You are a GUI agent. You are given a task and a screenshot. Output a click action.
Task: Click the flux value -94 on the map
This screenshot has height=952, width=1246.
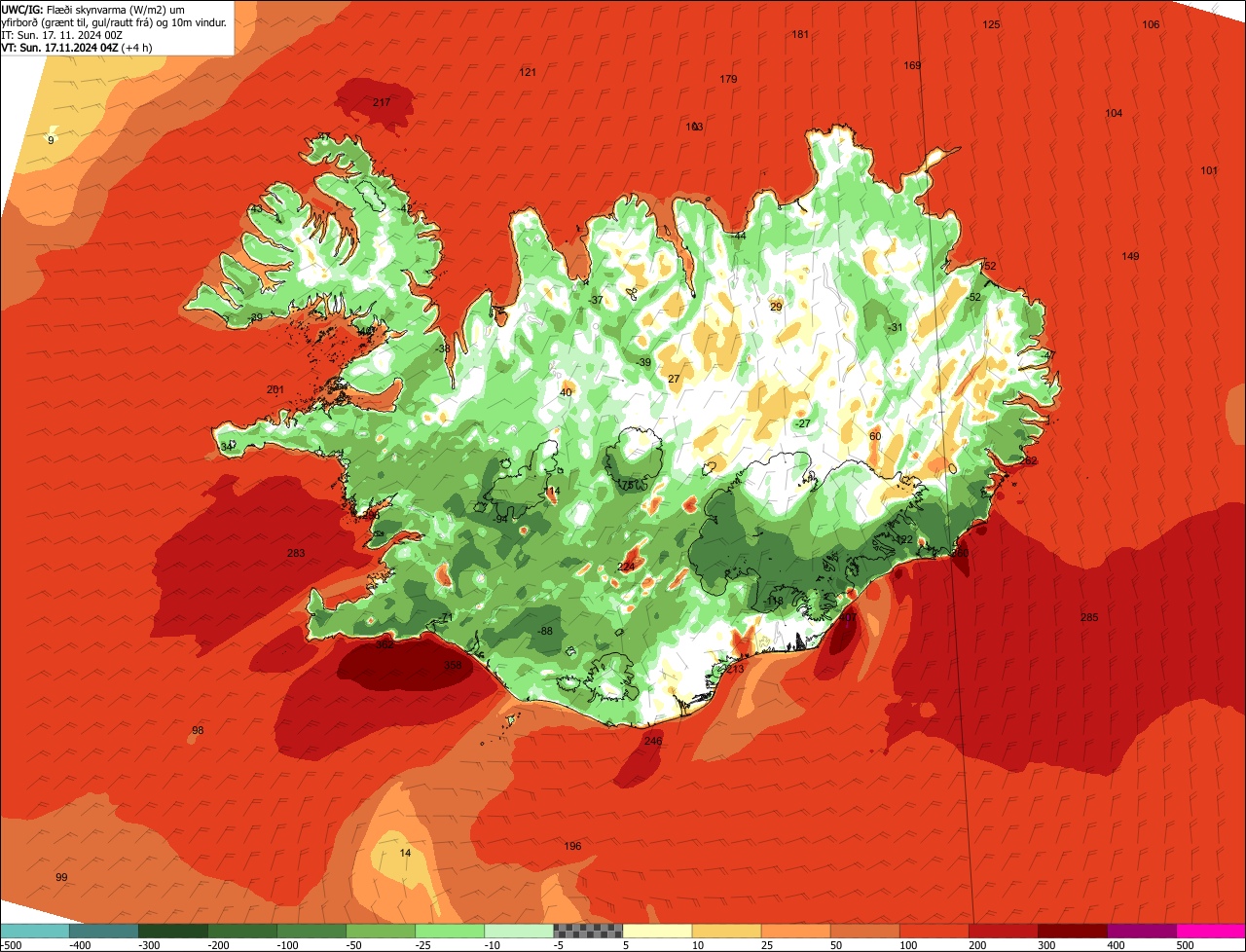(x=500, y=519)
